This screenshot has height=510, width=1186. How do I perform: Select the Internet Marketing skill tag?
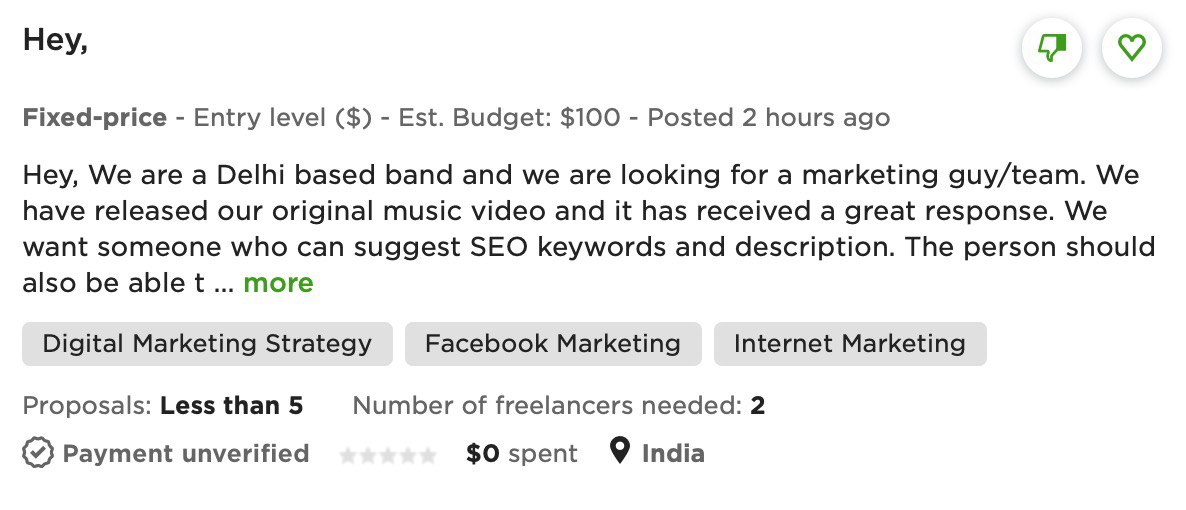click(850, 344)
